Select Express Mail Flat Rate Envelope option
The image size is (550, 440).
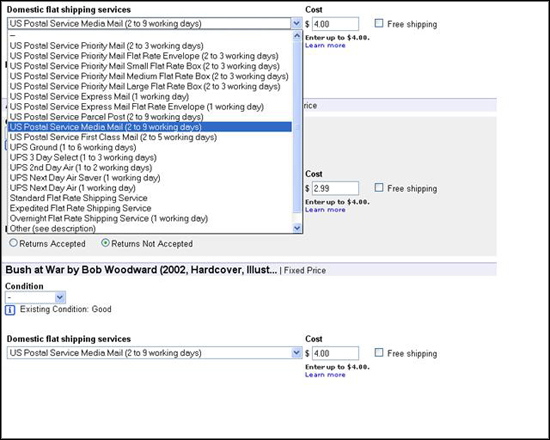[150, 107]
